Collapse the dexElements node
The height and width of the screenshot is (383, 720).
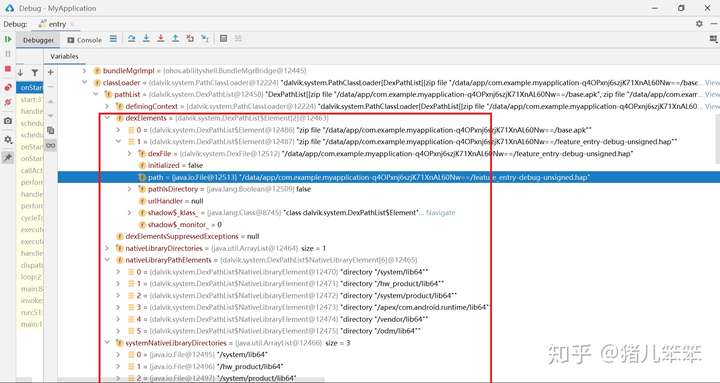pos(107,118)
